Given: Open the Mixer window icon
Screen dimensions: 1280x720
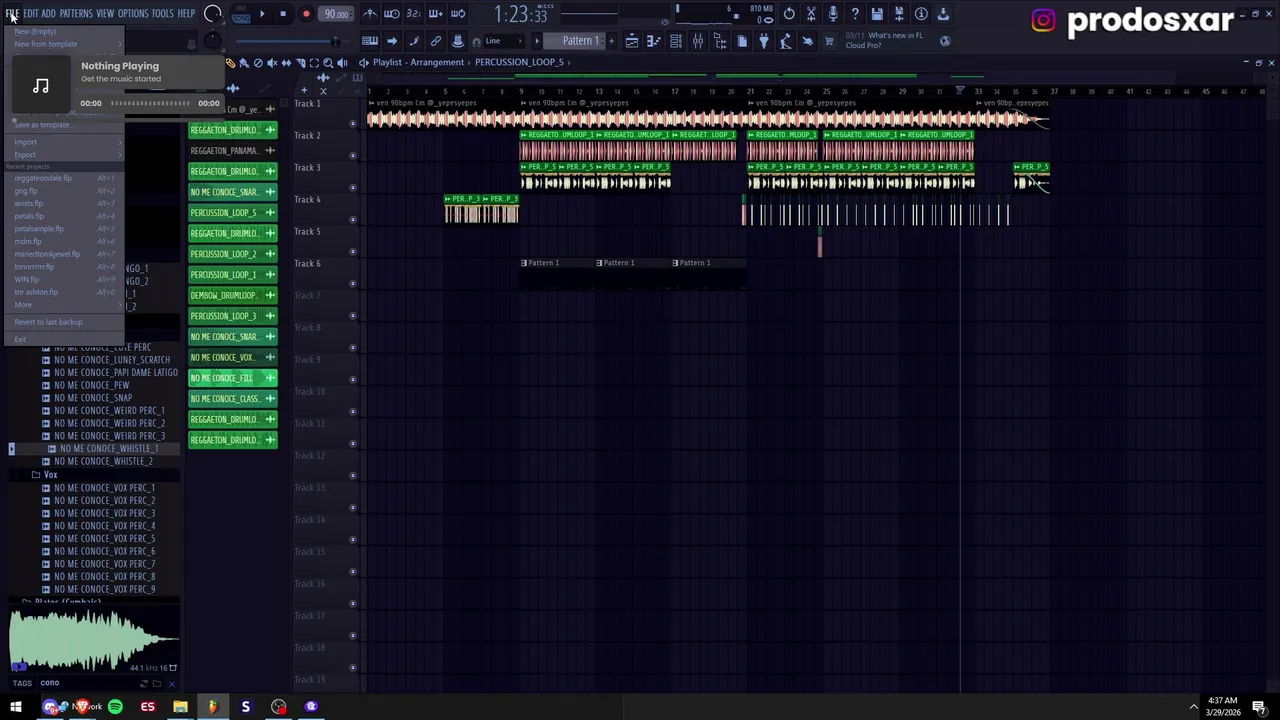Looking at the screenshot, I should point(698,41).
